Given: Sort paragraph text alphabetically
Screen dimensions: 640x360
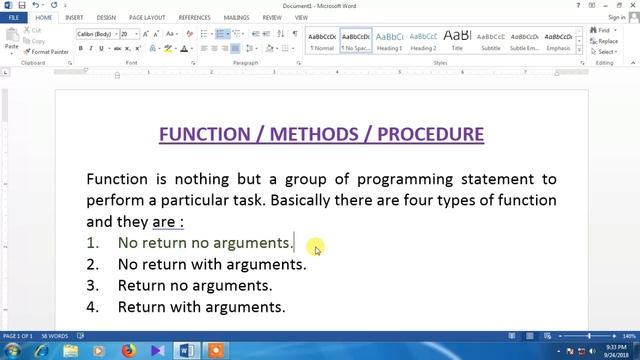Looking at the screenshot, I should (x=281, y=34).
